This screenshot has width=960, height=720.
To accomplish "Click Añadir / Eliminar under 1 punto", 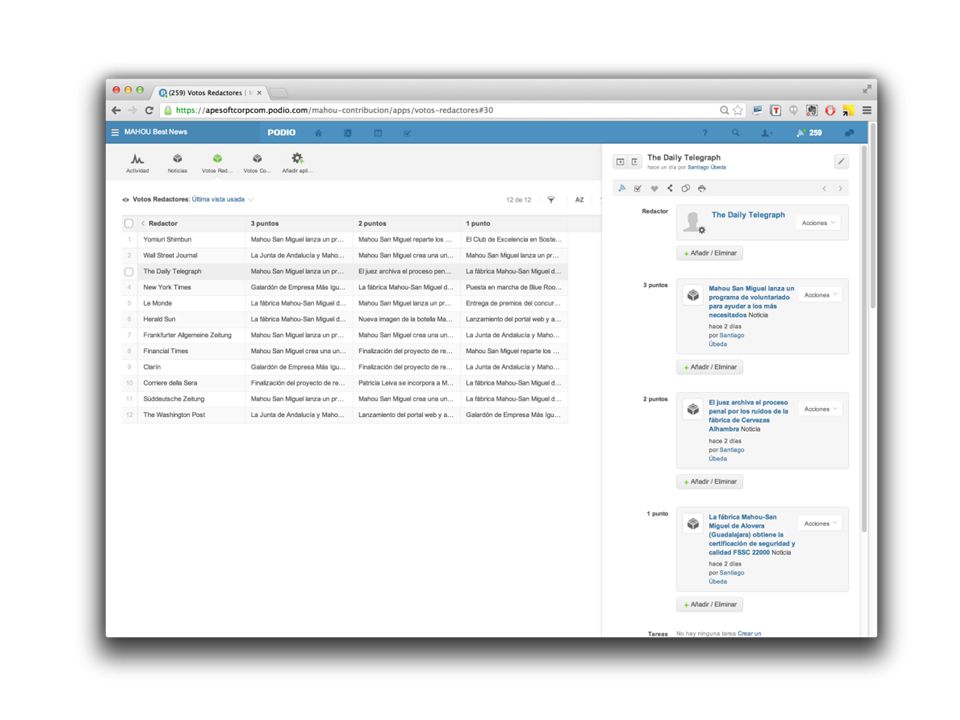I will coord(710,604).
